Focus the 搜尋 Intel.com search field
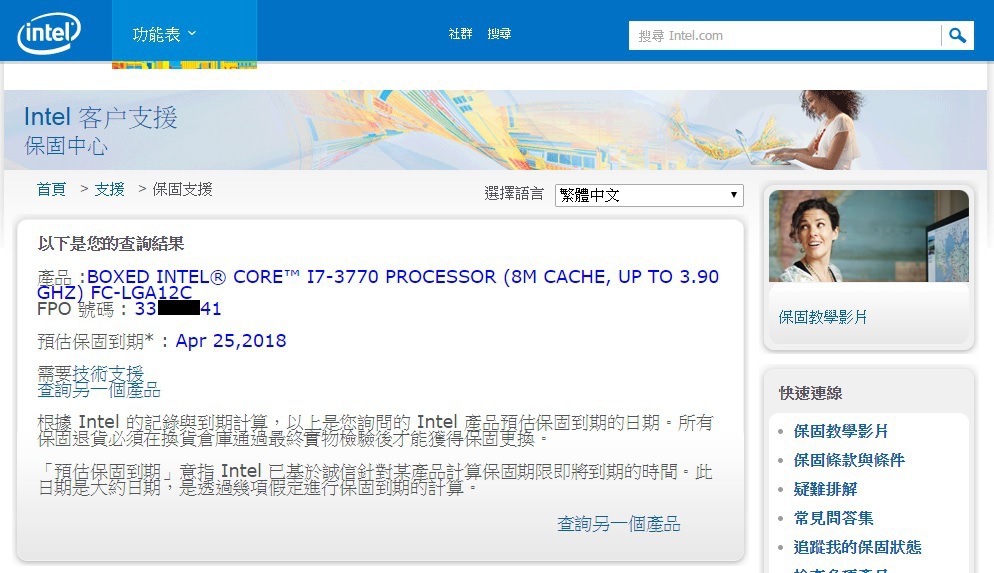This screenshot has width=994, height=573. [x=785, y=35]
